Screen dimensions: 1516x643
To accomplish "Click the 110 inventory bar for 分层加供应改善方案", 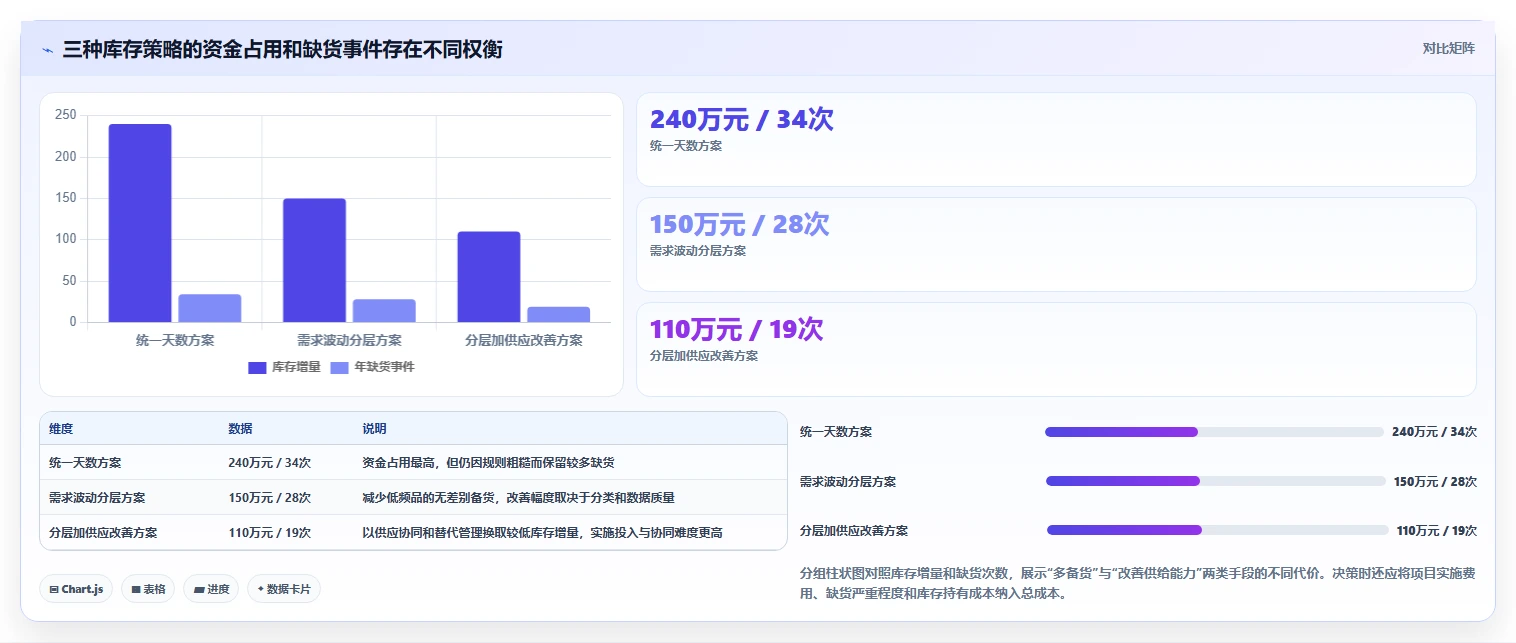I will coord(489,277).
